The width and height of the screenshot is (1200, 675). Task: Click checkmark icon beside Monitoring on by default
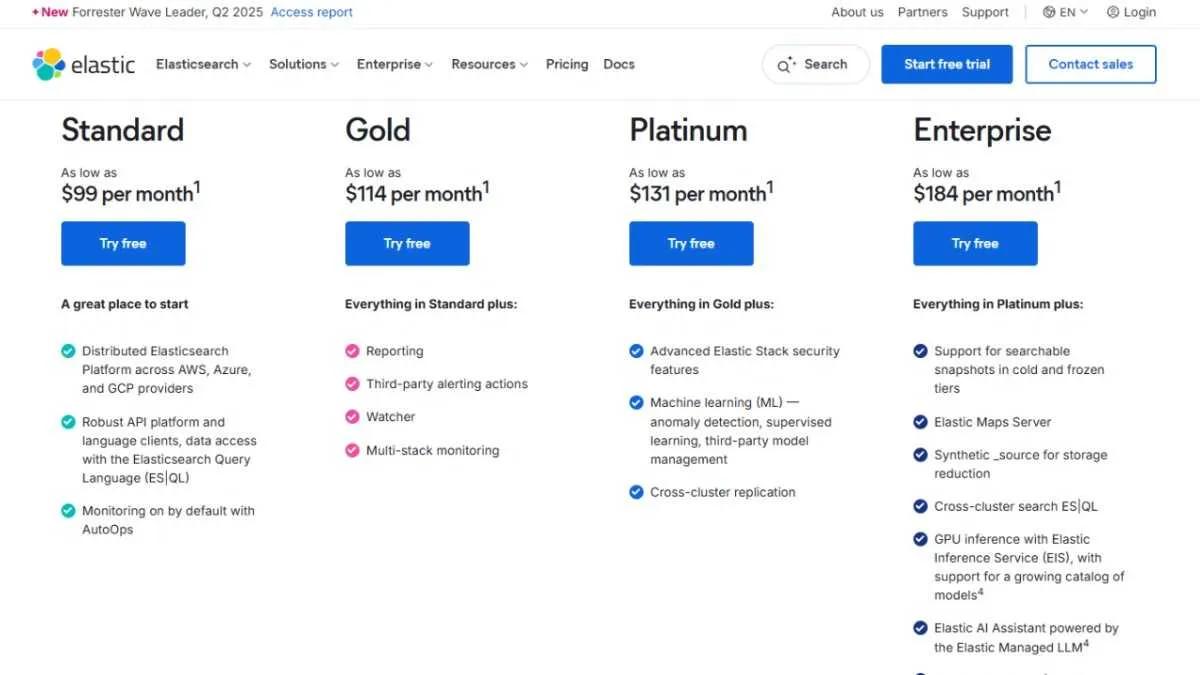pos(68,511)
